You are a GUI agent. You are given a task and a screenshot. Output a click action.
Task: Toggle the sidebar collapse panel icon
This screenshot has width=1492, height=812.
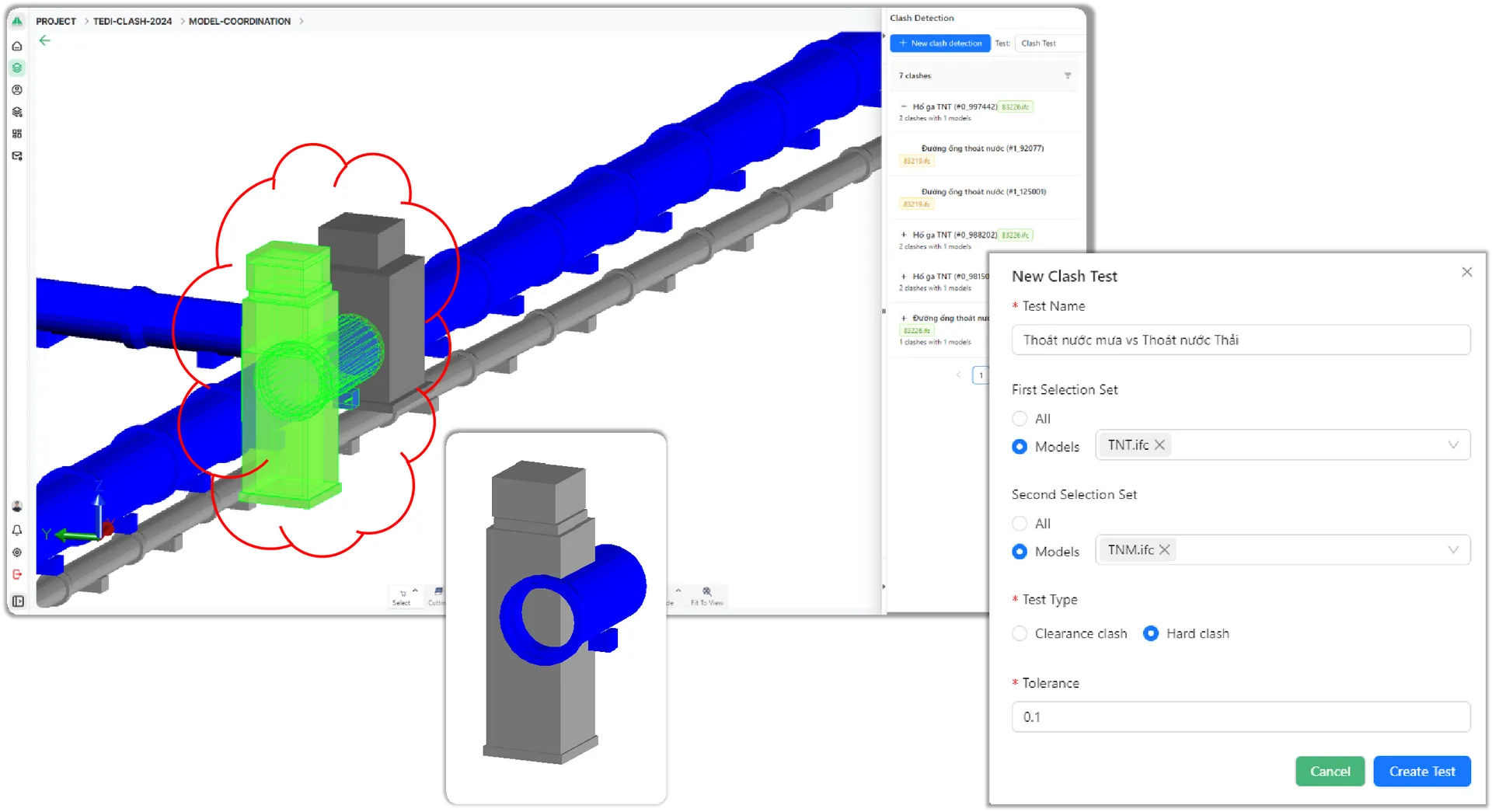18,601
